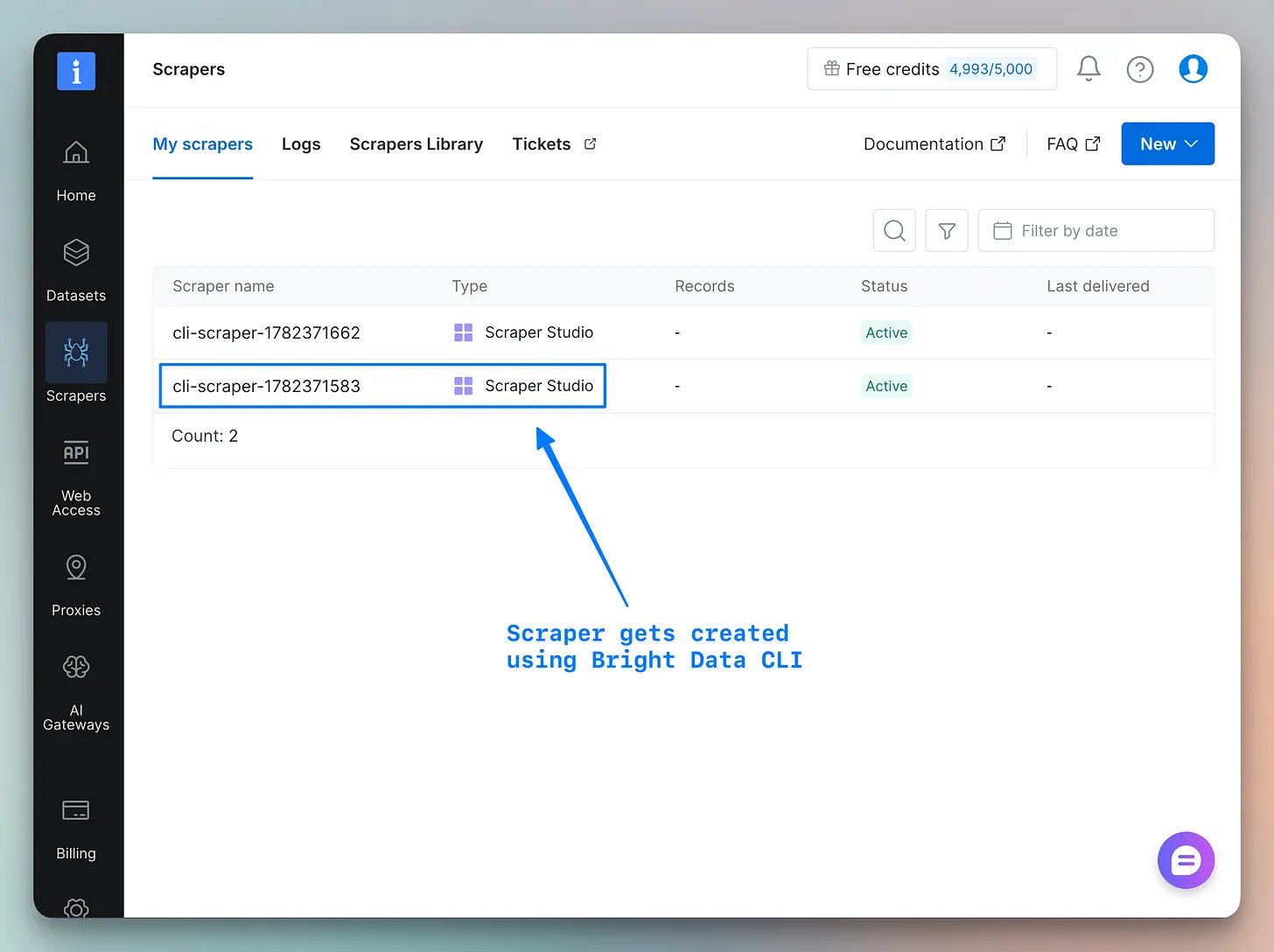Screen dimensions: 1274x952
Task: Open the Tickets external link
Action: [554, 144]
